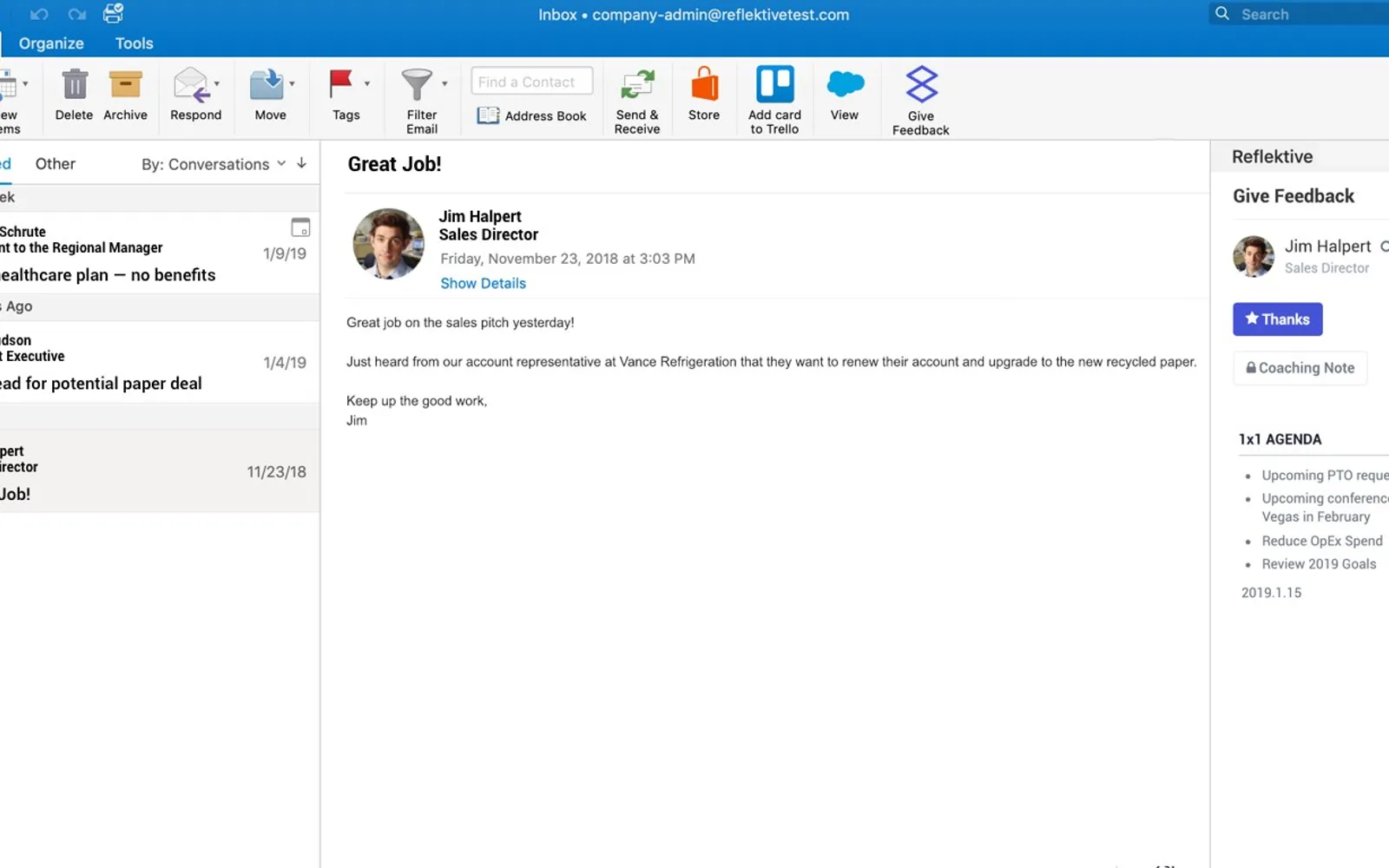Expand the Move dropdown arrow
The width and height of the screenshot is (1389, 868).
(x=292, y=84)
